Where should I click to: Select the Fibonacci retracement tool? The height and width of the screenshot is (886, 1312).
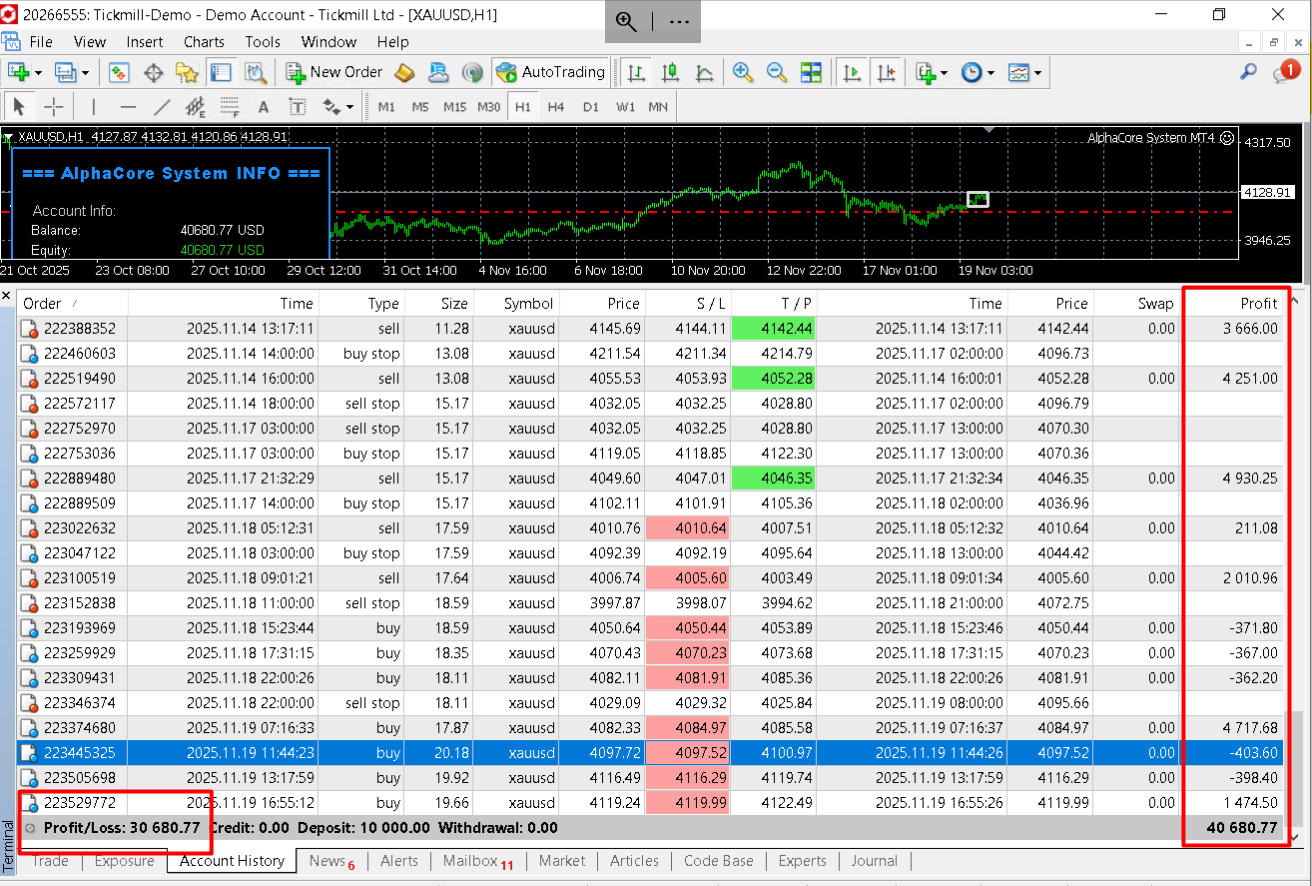point(229,107)
